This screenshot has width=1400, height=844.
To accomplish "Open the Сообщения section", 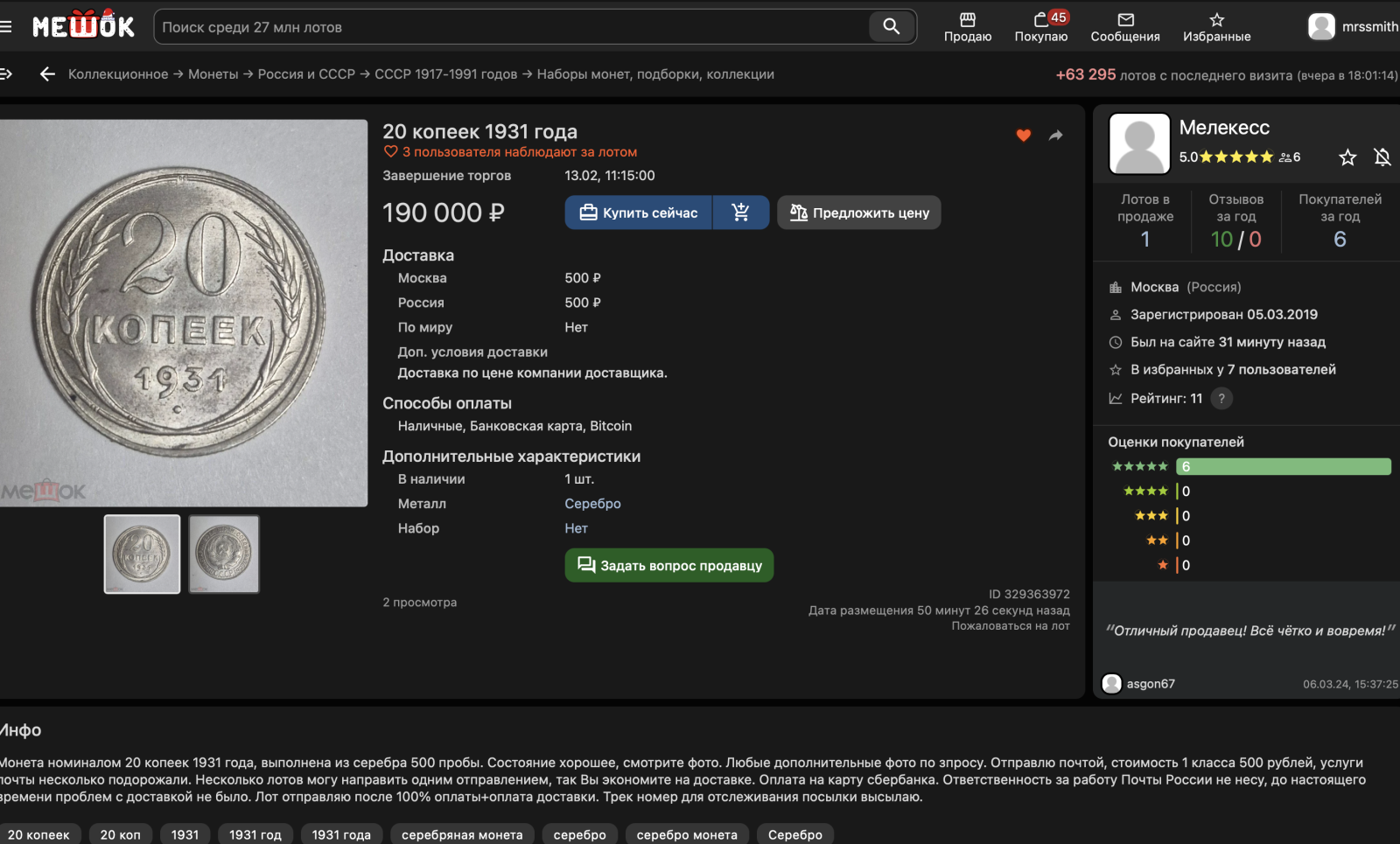I will 1124,26.
